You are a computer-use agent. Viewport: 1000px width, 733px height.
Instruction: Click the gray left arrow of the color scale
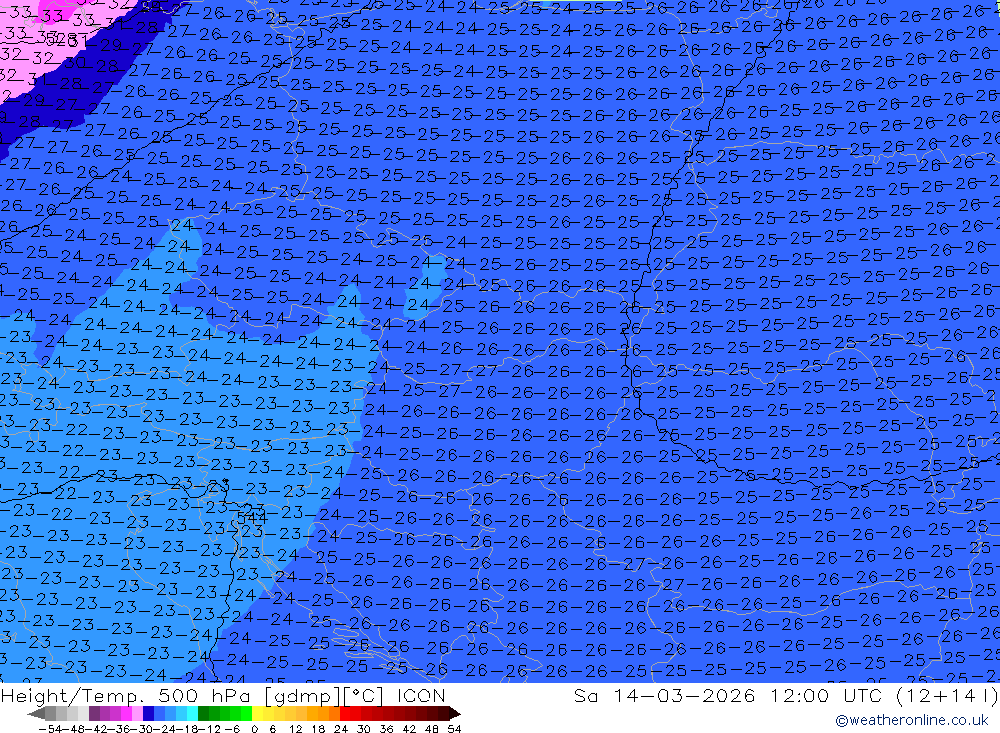[x=36, y=714]
